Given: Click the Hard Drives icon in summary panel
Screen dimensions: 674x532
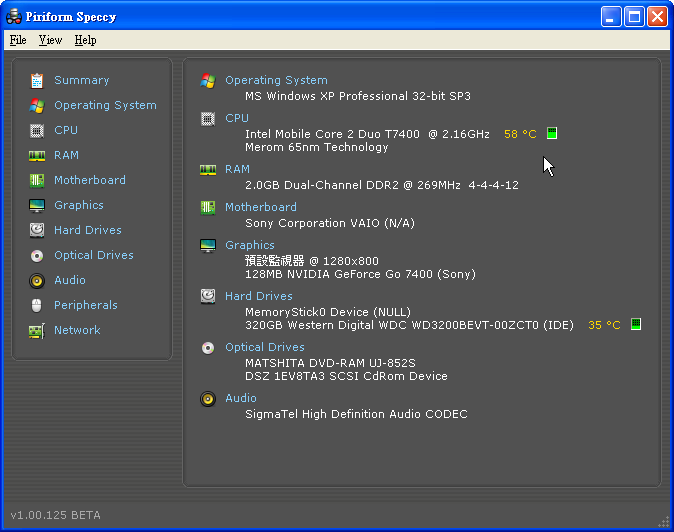Looking at the screenshot, I should 208,296.
